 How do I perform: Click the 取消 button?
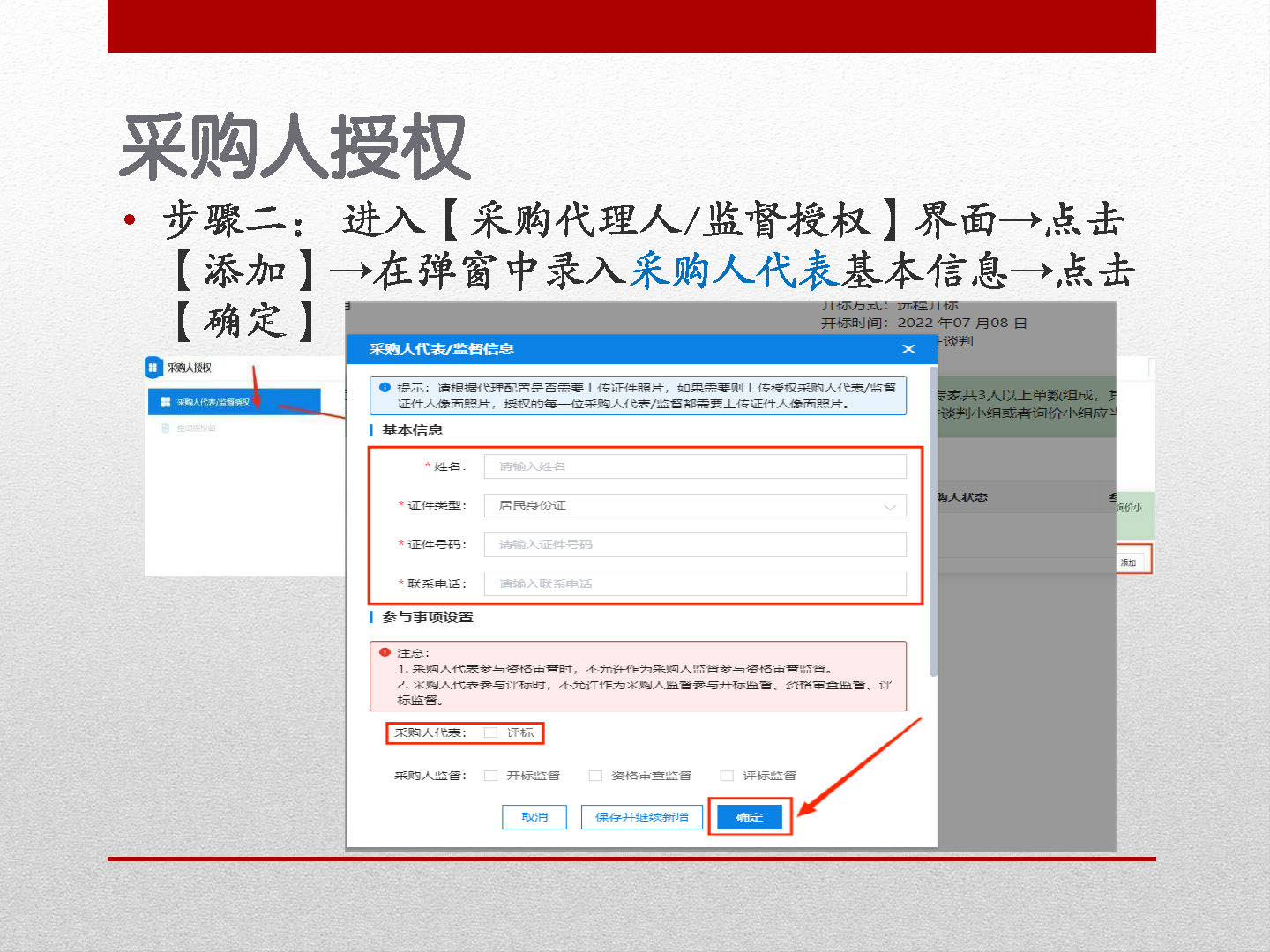534,817
